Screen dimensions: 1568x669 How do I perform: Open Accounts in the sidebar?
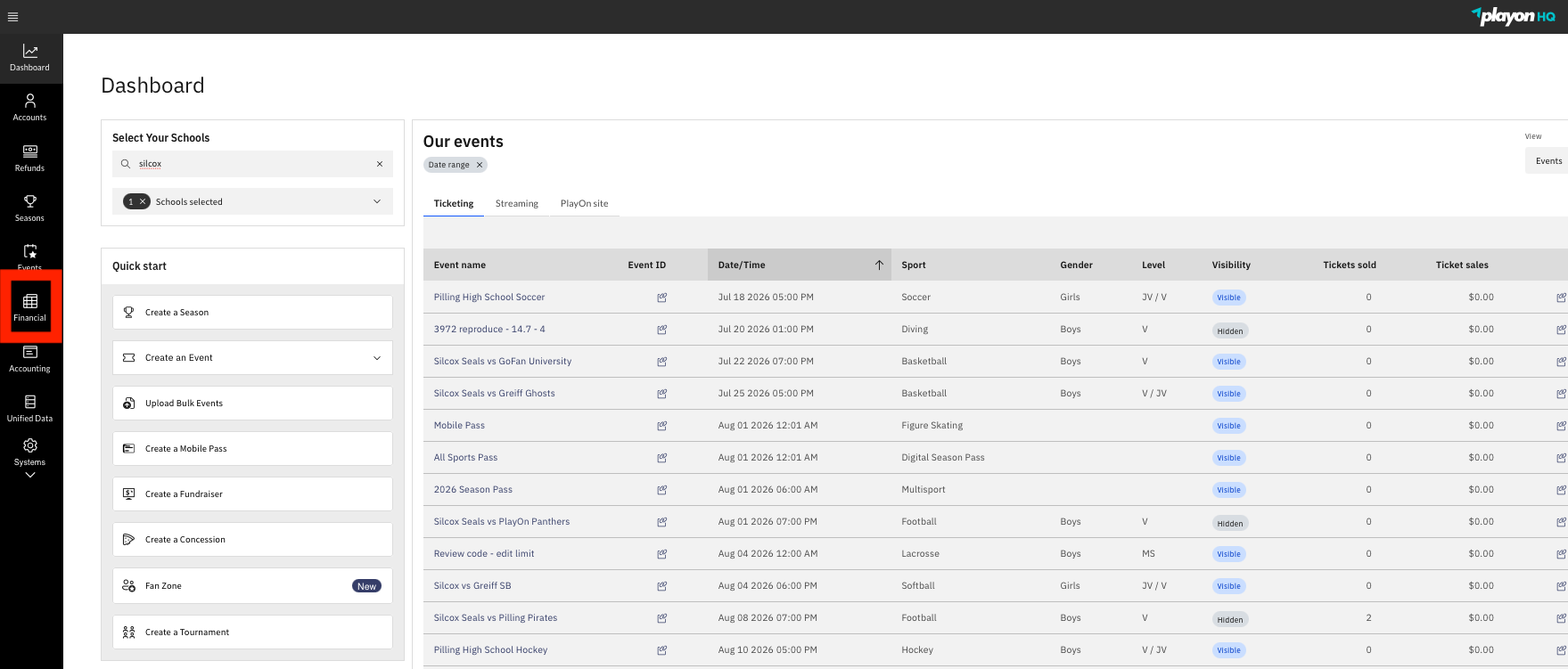(x=30, y=109)
